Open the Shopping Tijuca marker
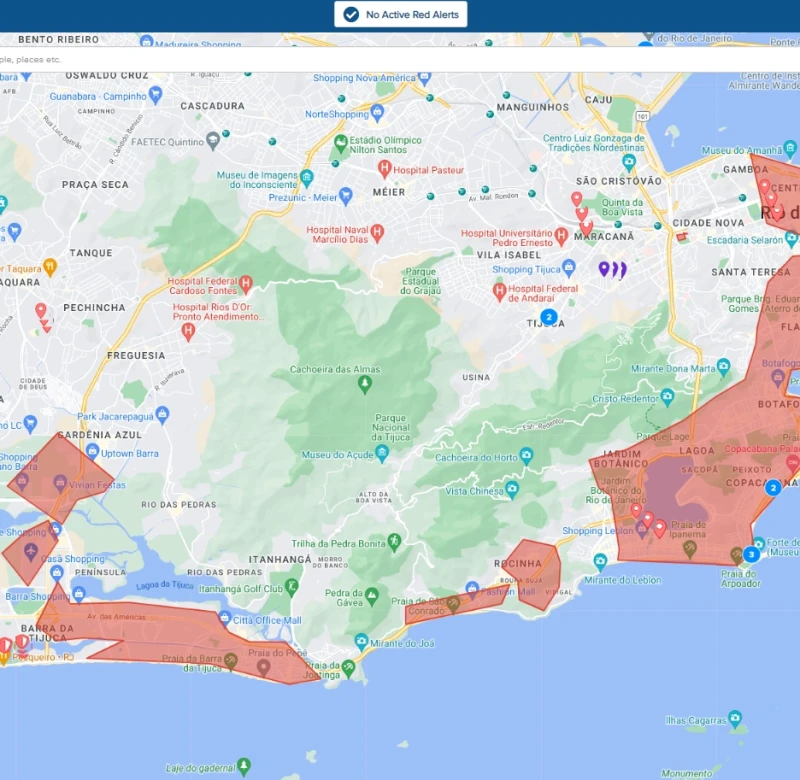The height and width of the screenshot is (780, 800). [569, 267]
